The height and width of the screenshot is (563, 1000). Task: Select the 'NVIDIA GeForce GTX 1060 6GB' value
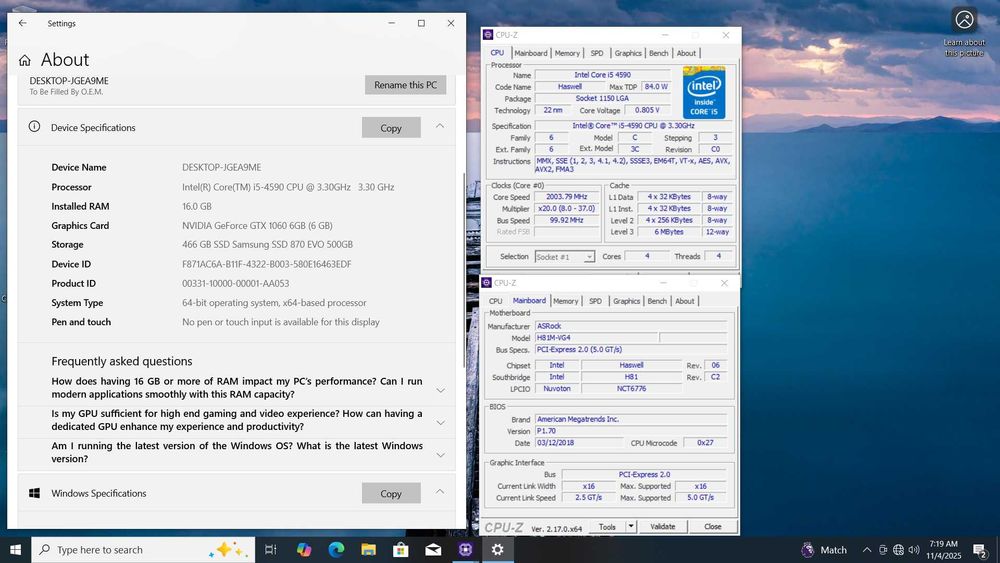coord(257,226)
